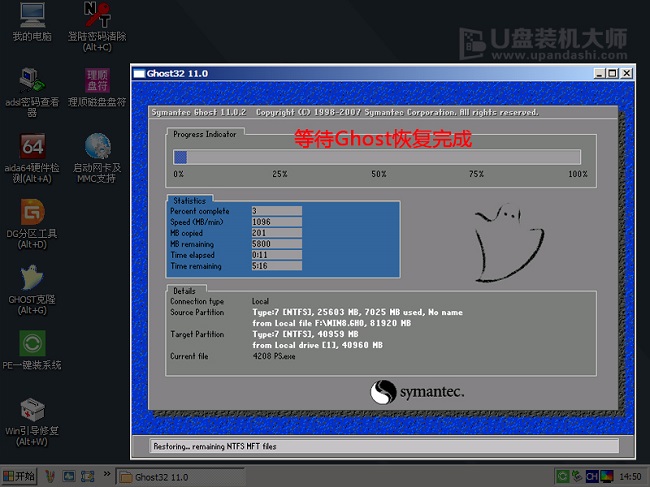Click the Ghost32 11.0 window title bar

click(x=350, y=74)
